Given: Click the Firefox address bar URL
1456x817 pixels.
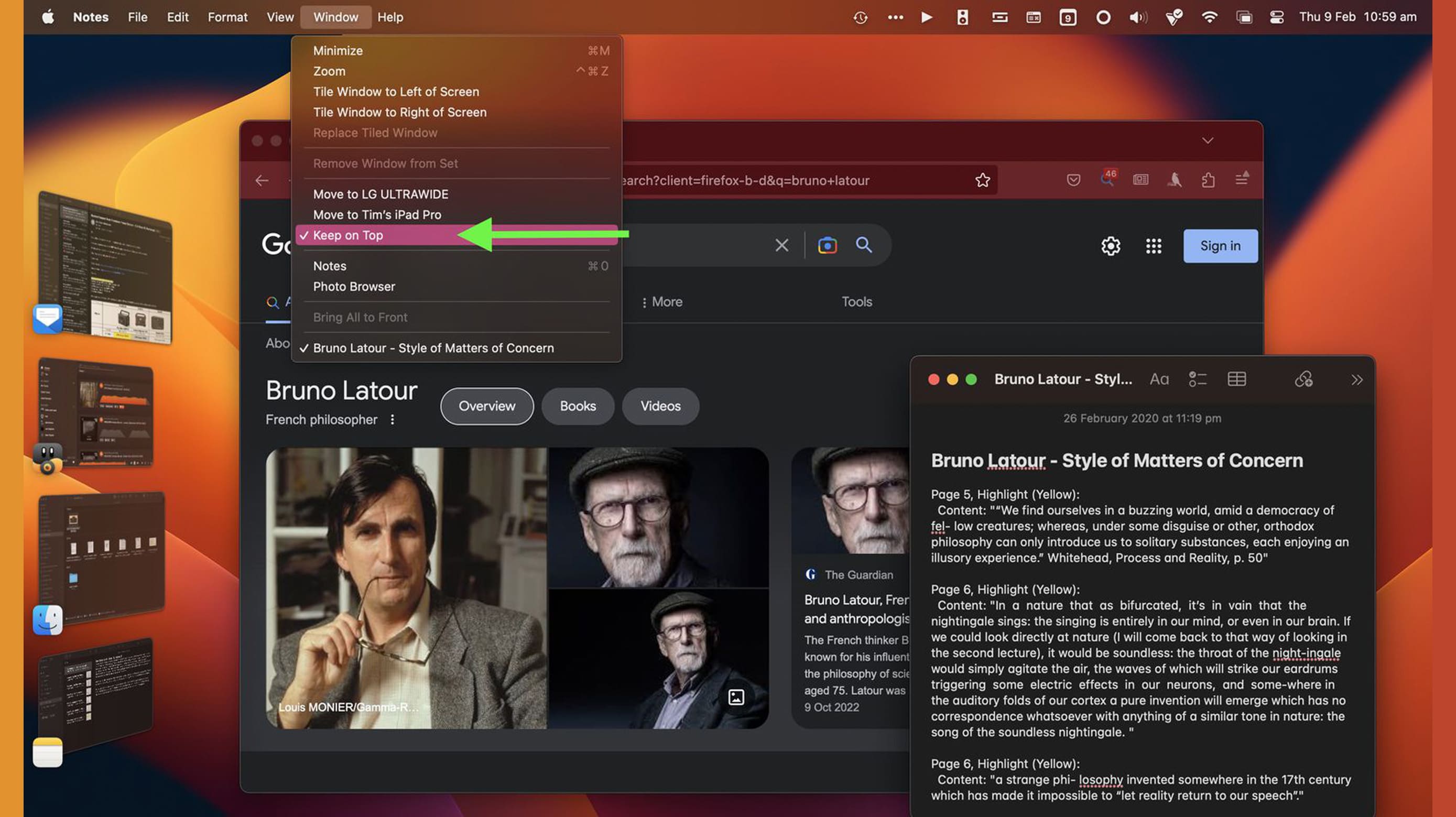Looking at the screenshot, I should click(745, 180).
